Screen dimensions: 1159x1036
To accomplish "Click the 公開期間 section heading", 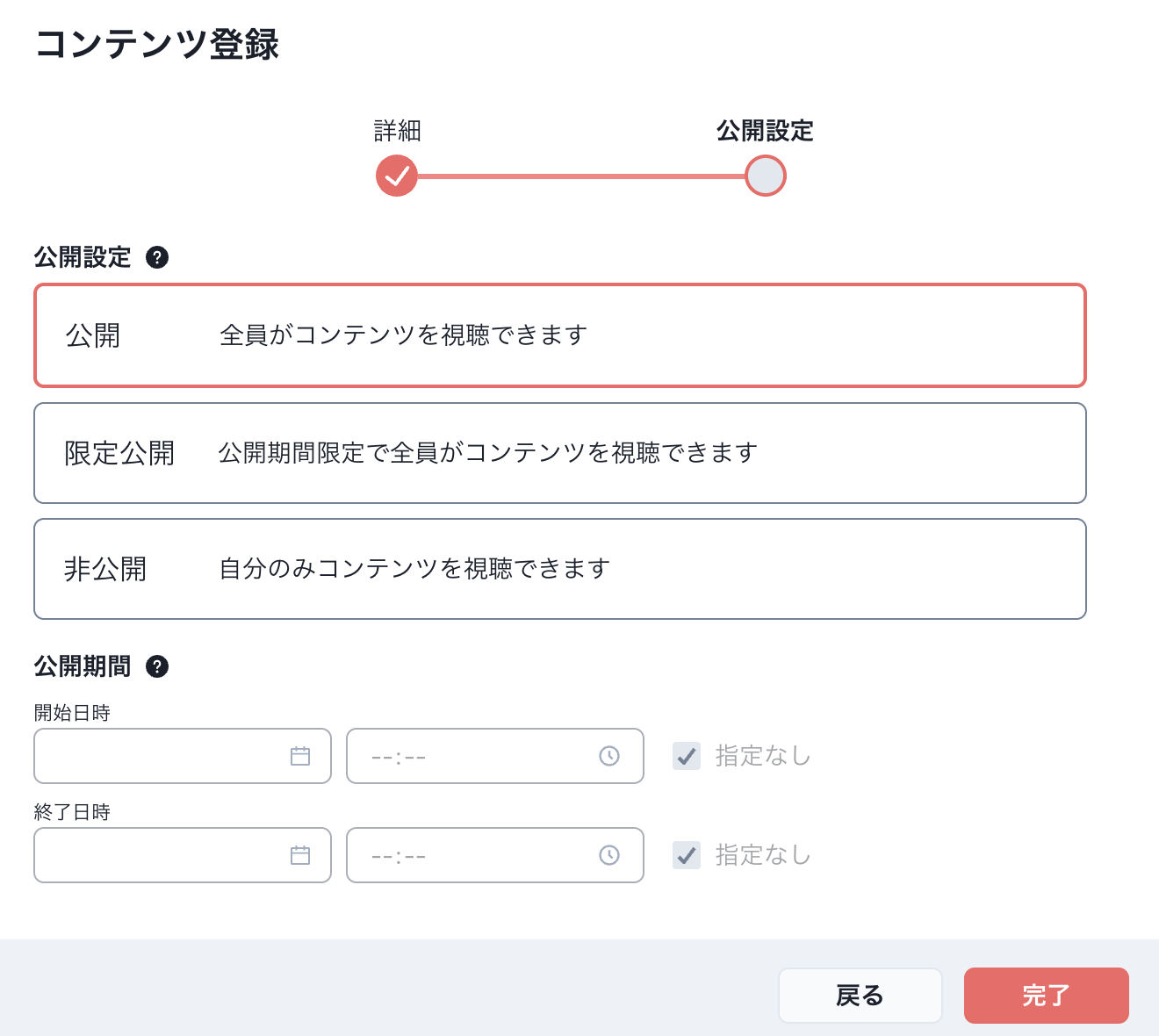I will pyautogui.click(x=83, y=666).
